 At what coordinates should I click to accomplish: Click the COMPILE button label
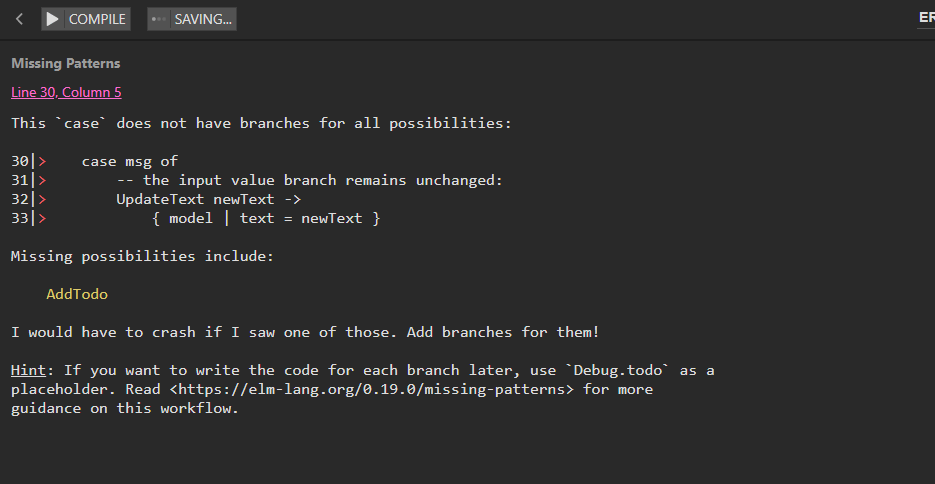tap(97, 19)
